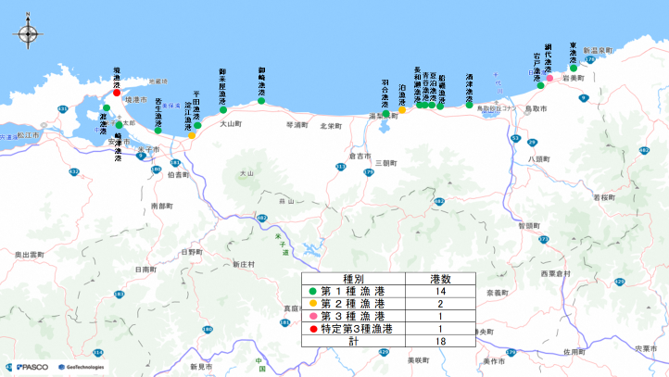Viewport: 669px width, 377px height.
Task: Select the yellow 泊漁港 marker
Action: point(402,110)
